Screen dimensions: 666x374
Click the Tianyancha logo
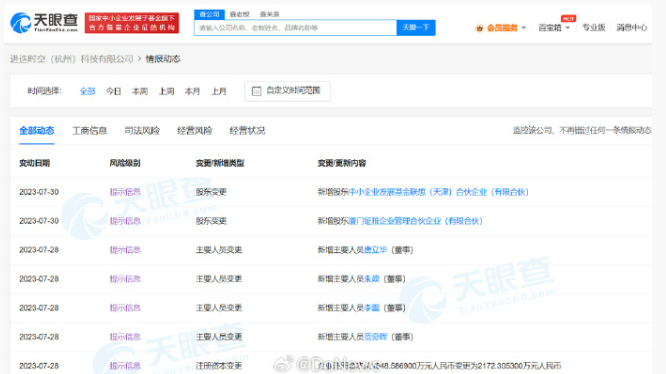coord(44,22)
